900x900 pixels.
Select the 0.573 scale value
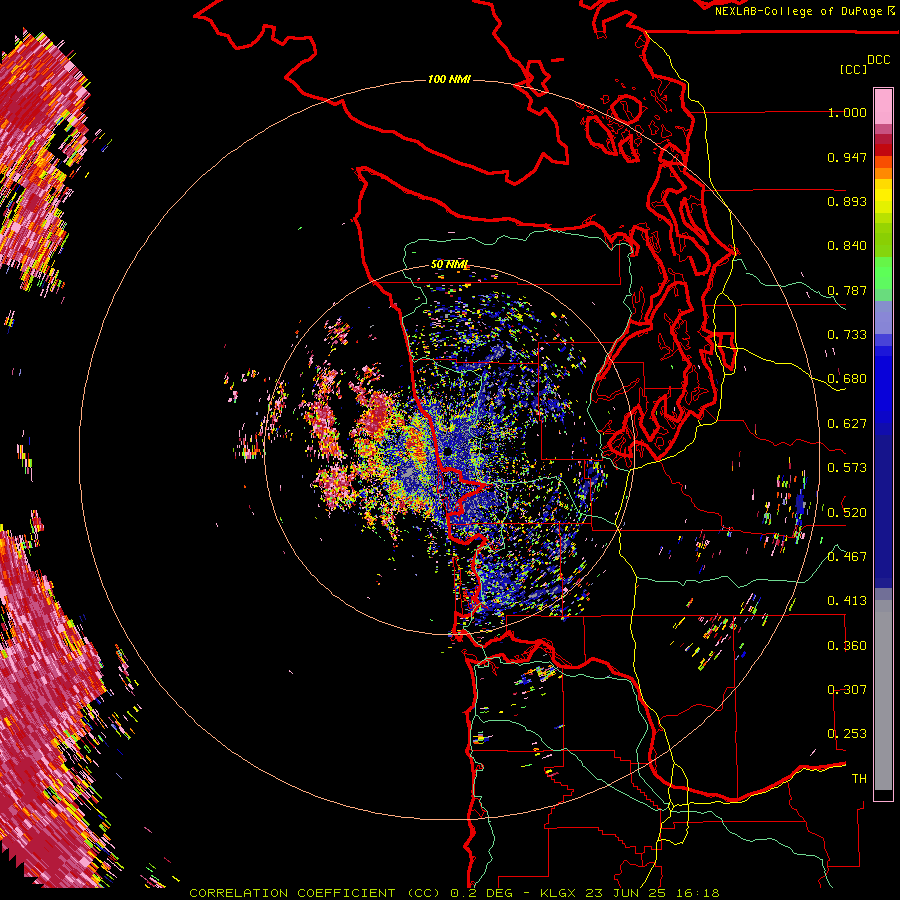pyautogui.click(x=847, y=468)
